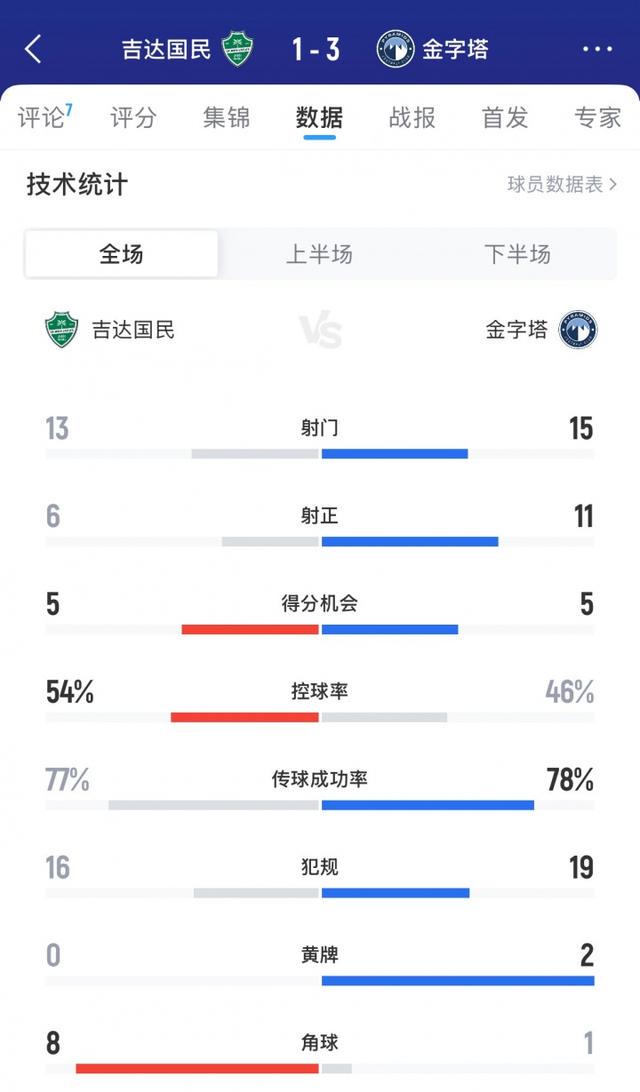Open the 战报 match report tab
This screenshot has height=1092, width=640.
[410, 117]
